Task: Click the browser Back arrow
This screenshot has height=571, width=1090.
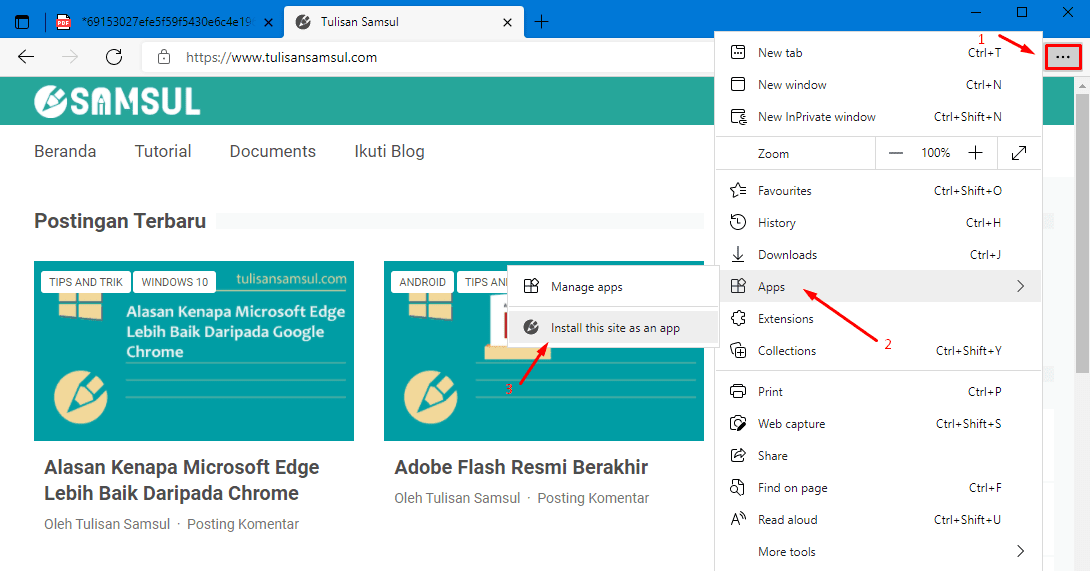Action: (26, 57)
